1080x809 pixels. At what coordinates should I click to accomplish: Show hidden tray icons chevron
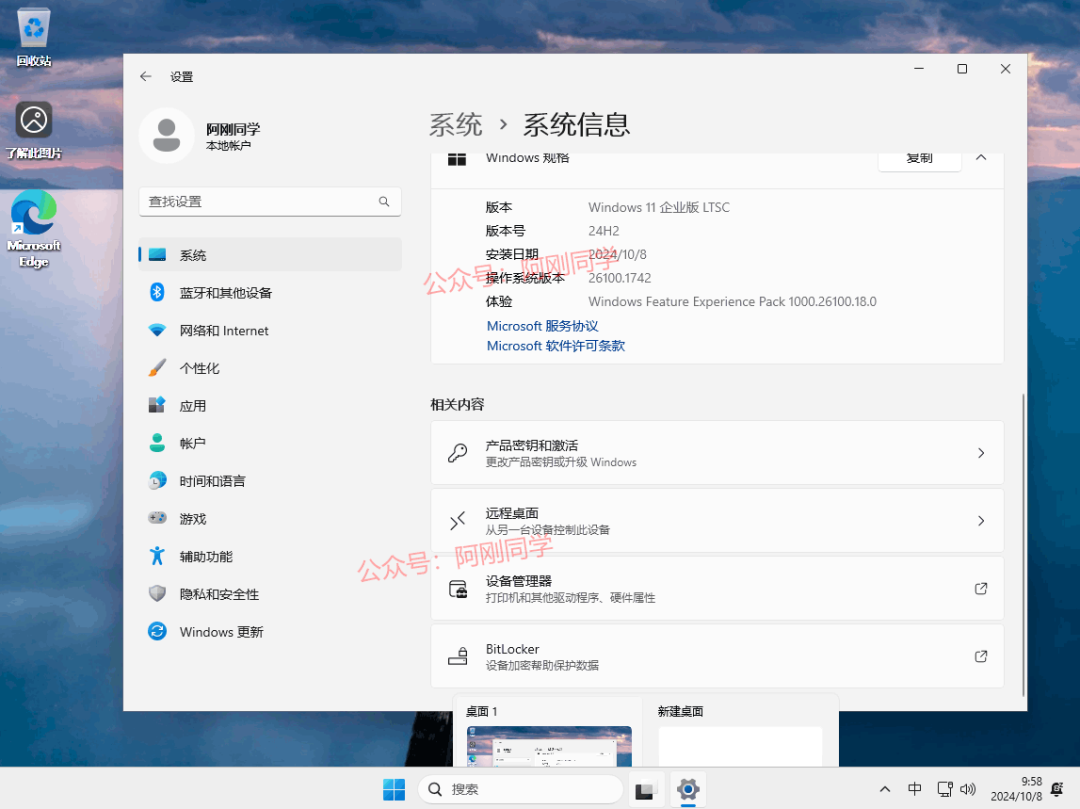point(885,789)
